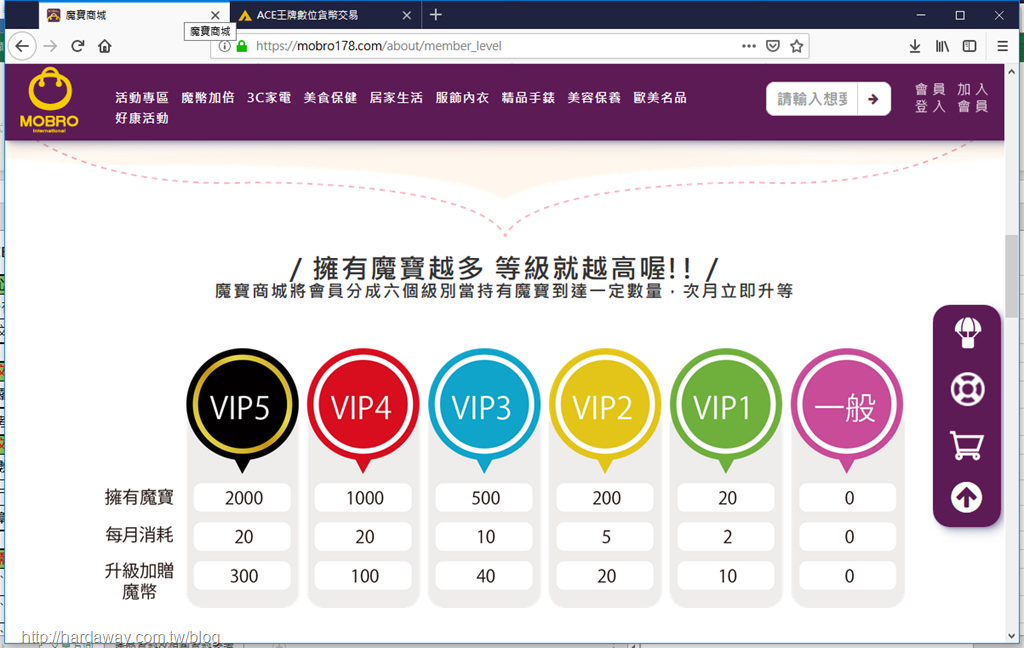Click scrollbar up arrow
Image resolution: width=1024 pixels, height=648 pixels.
1012,71
